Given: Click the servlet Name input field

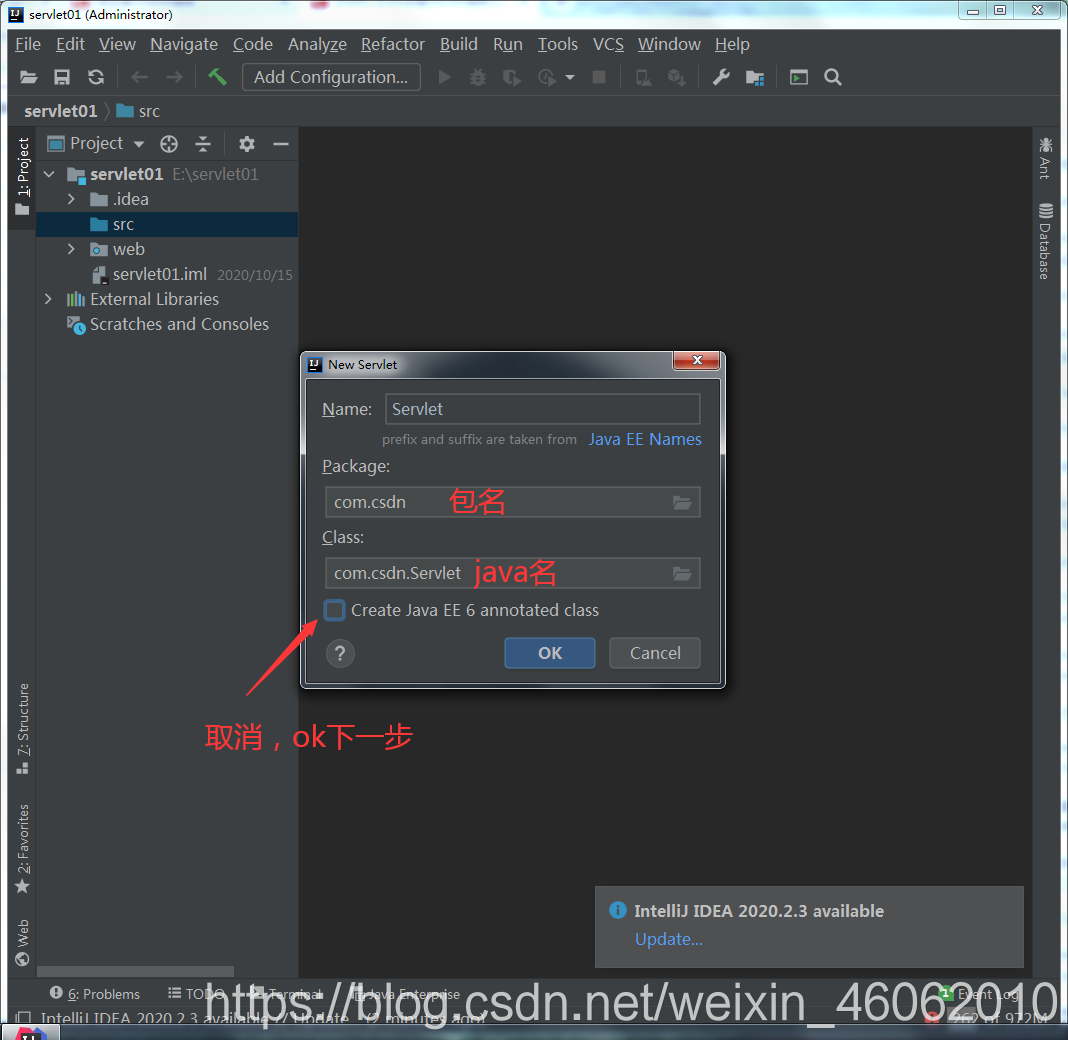Looking at the screenshot, I should tap(542, 409).
